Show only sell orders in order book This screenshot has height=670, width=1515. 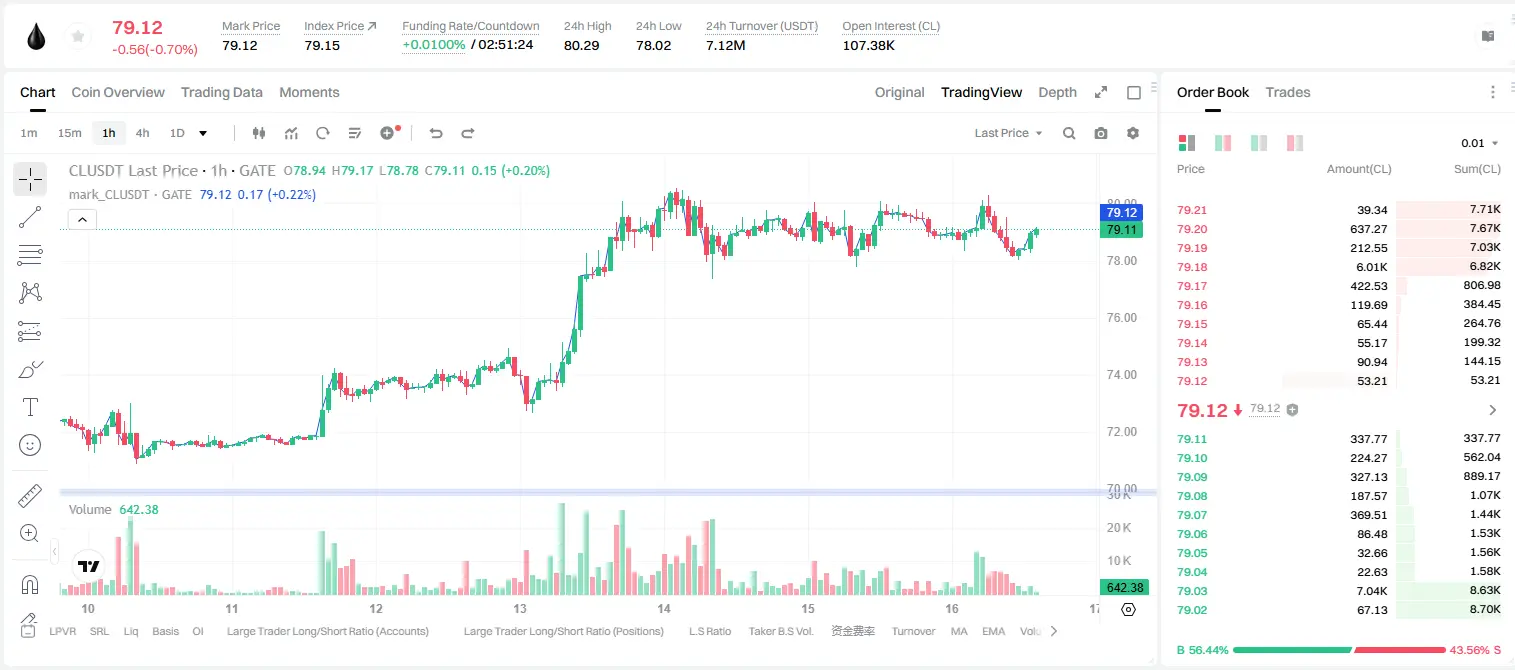click(1295, 143)
